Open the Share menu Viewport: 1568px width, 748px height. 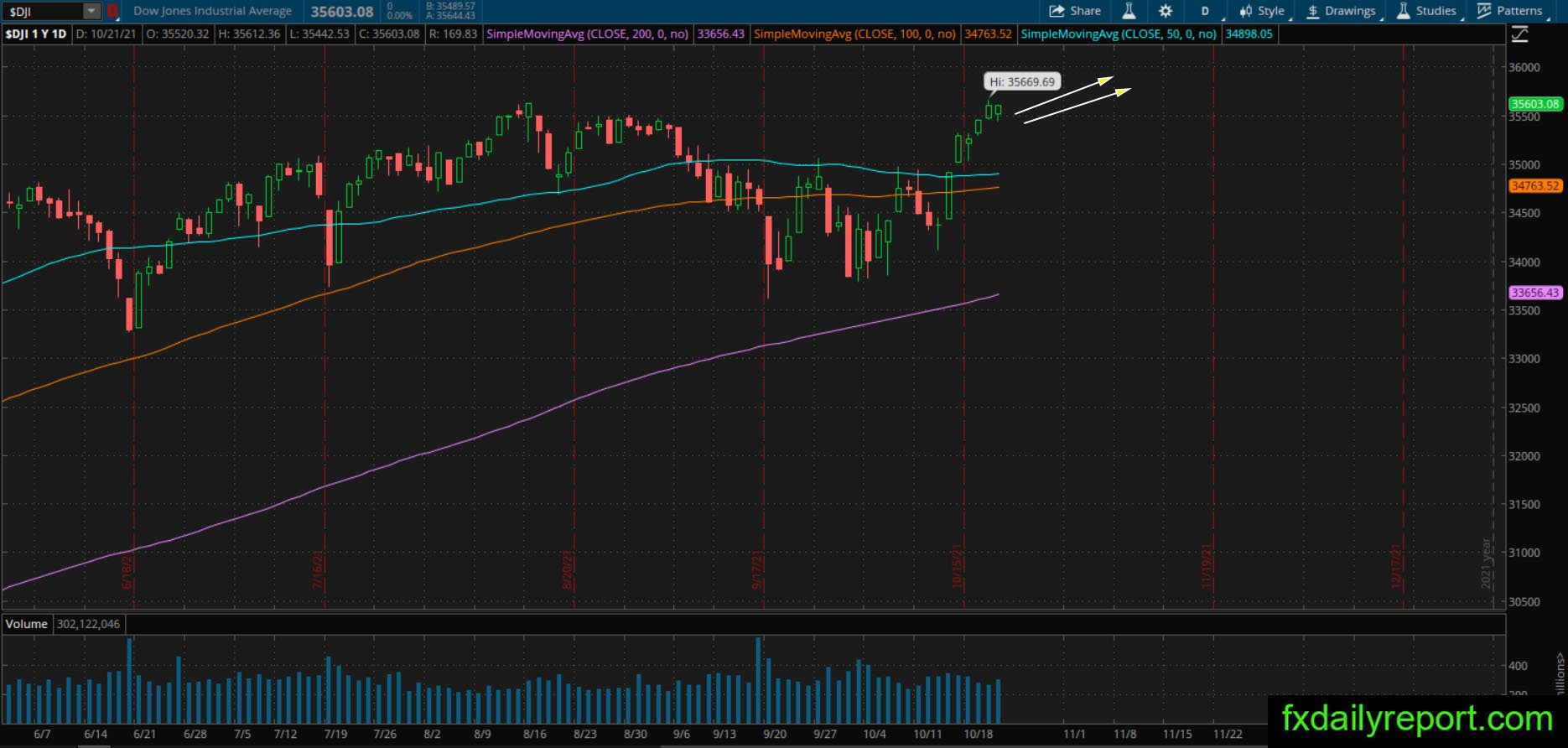click(x=1075, y=11)
